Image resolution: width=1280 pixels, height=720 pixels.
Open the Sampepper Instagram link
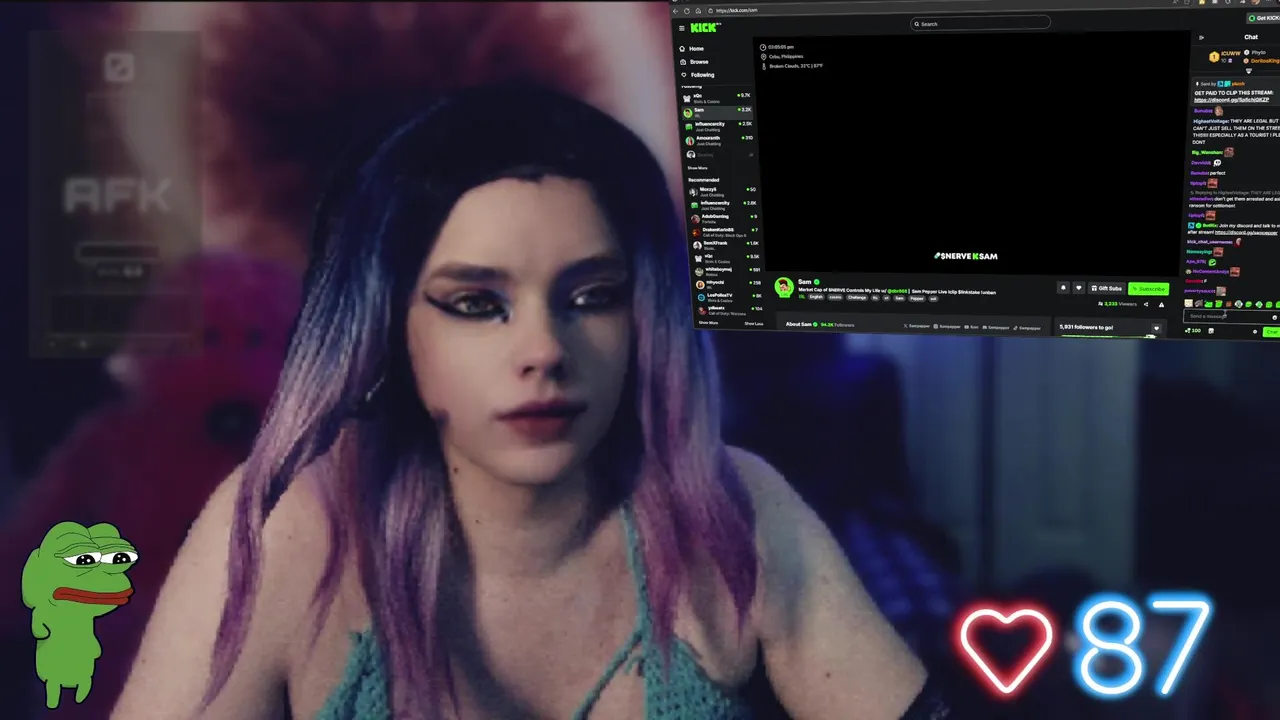click(x=946, y=326)
